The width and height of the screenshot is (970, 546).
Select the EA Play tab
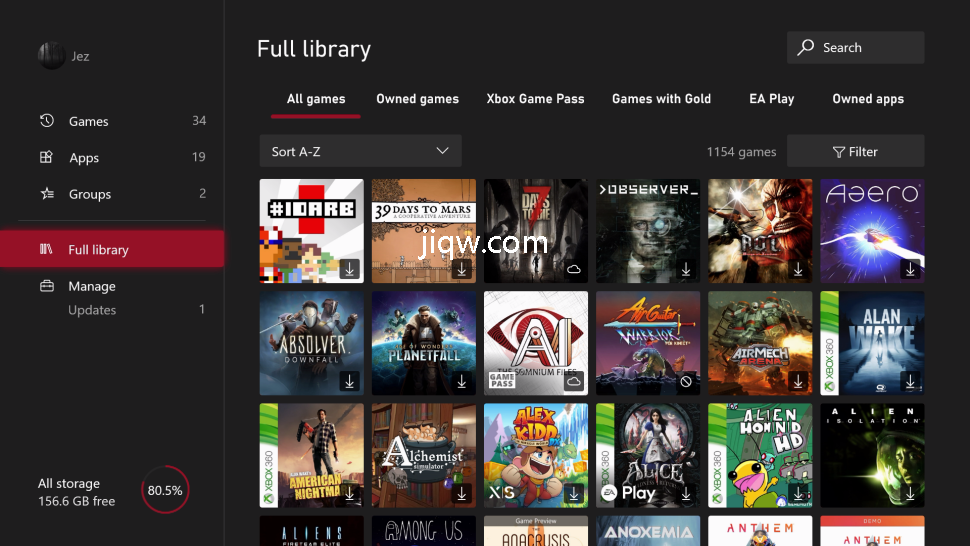(x=771, y=99)
